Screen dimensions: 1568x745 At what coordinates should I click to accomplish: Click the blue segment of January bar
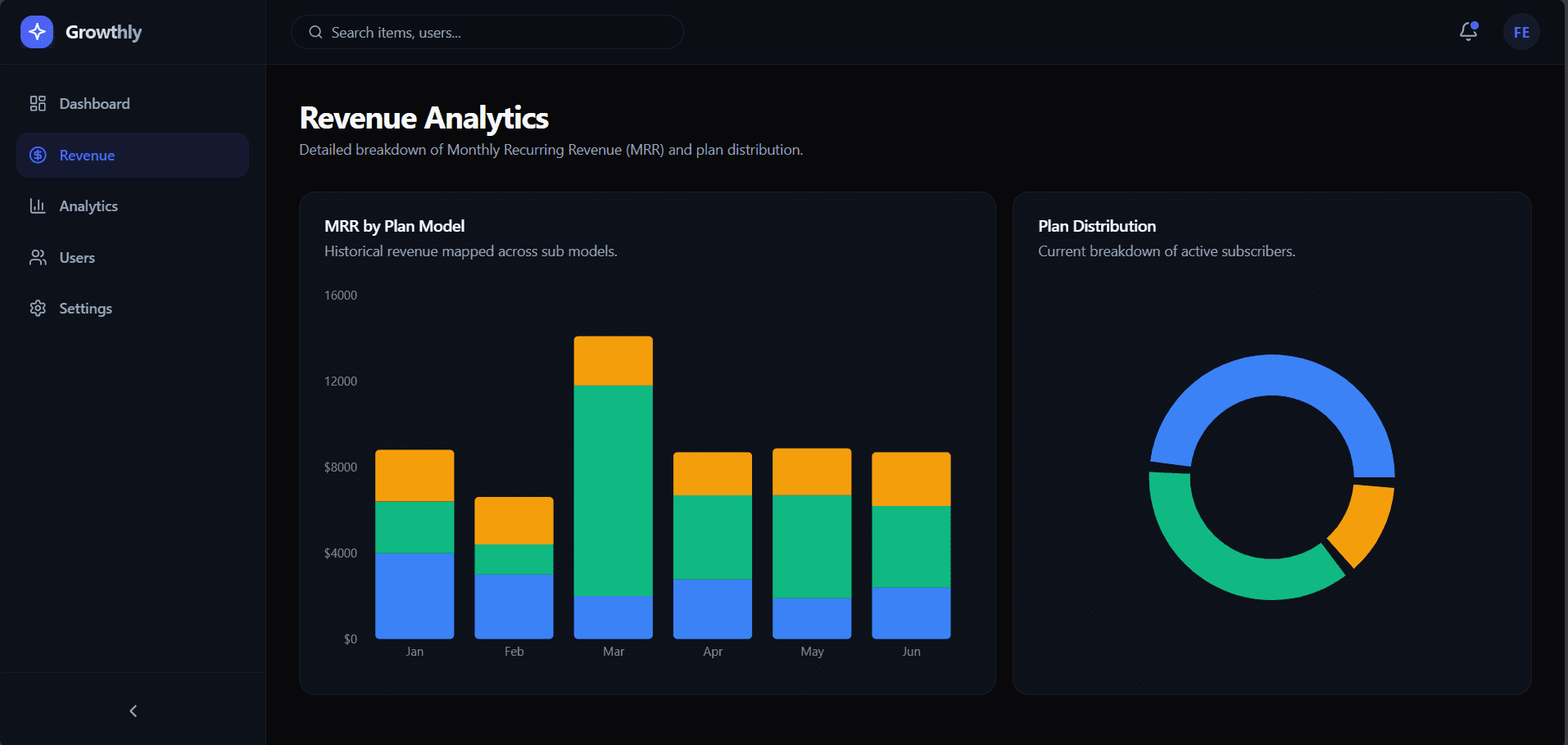[x=415, y=595]
